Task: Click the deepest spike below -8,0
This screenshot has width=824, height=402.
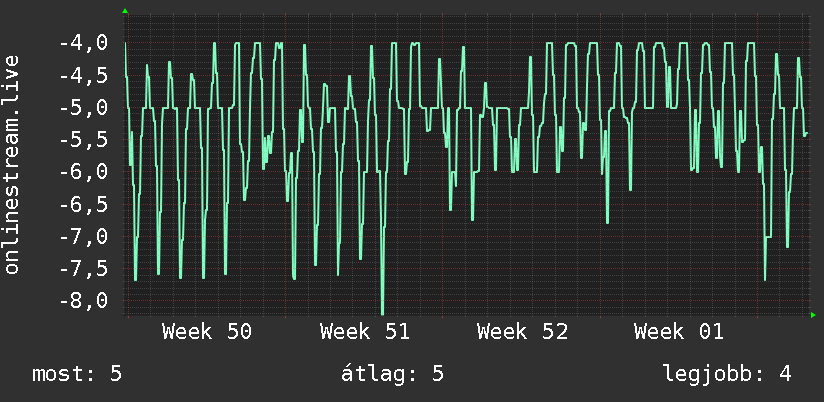Action: click(x=382, y=310)
